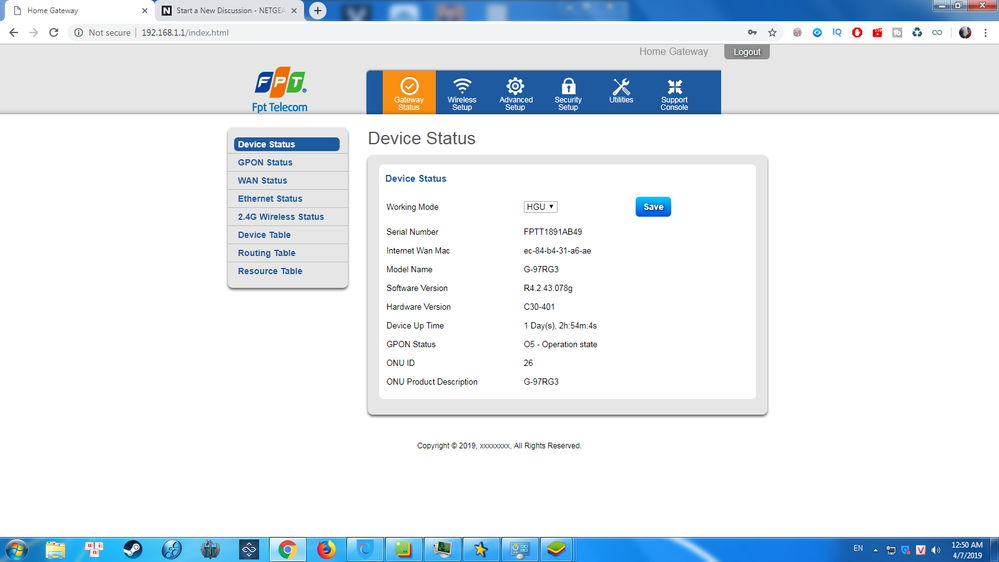The height and width of the screenshot is (562, 999).
Task: Click the Save button
Action: [653, 207]
